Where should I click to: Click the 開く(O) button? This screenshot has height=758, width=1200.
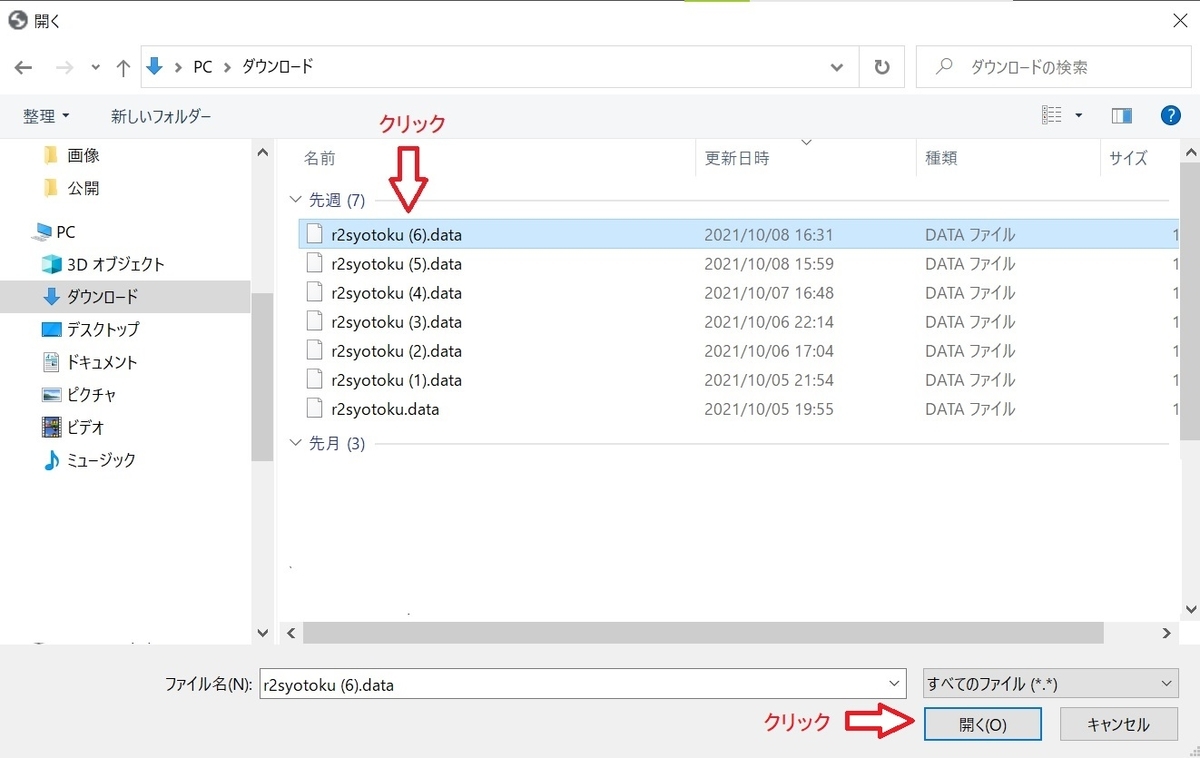[983, 724]
